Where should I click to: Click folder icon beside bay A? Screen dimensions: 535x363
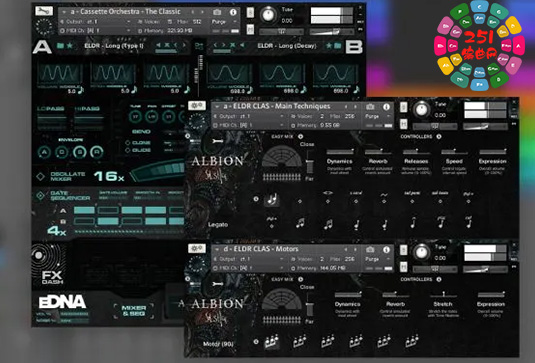point(60,45)
